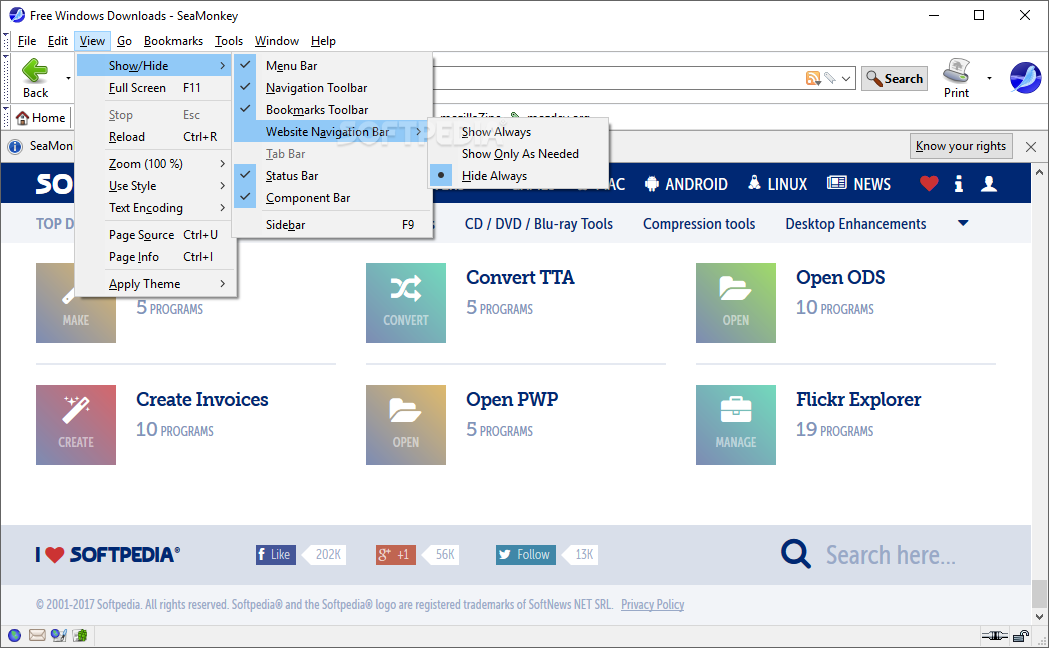Choose Page Info in View menu
1049x648 pixels.
tap(155, 257)
